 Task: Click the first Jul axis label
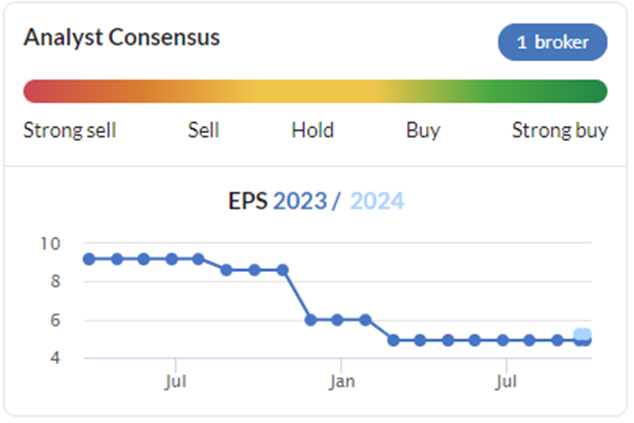(175, 381)
